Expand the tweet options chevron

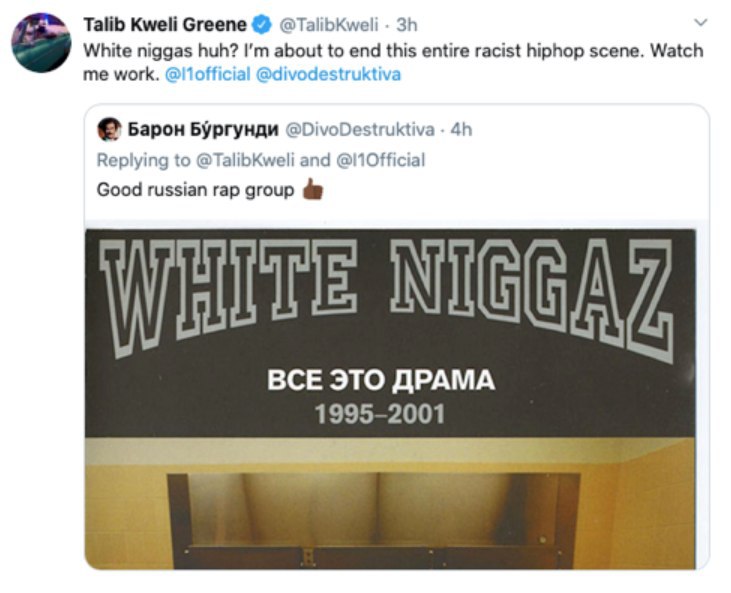pos(701,22)
